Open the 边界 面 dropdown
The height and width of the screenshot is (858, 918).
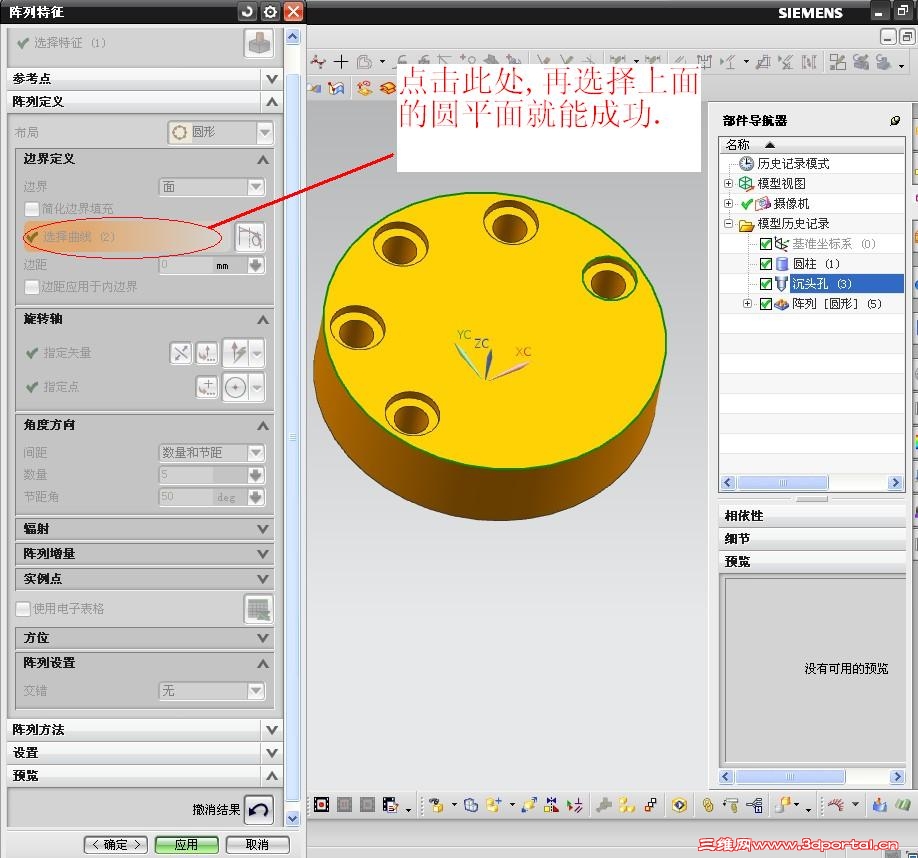pos(212,187)
